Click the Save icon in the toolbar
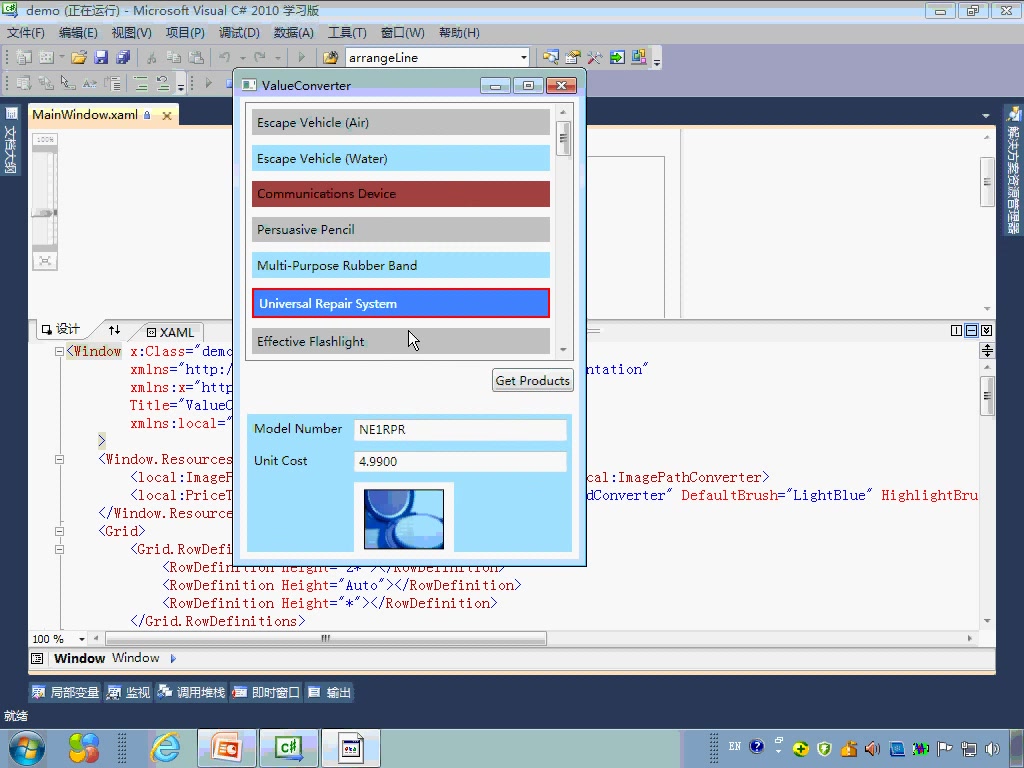Image resolution: width=1024 pixels, height=768 pixels. point(101,58)
